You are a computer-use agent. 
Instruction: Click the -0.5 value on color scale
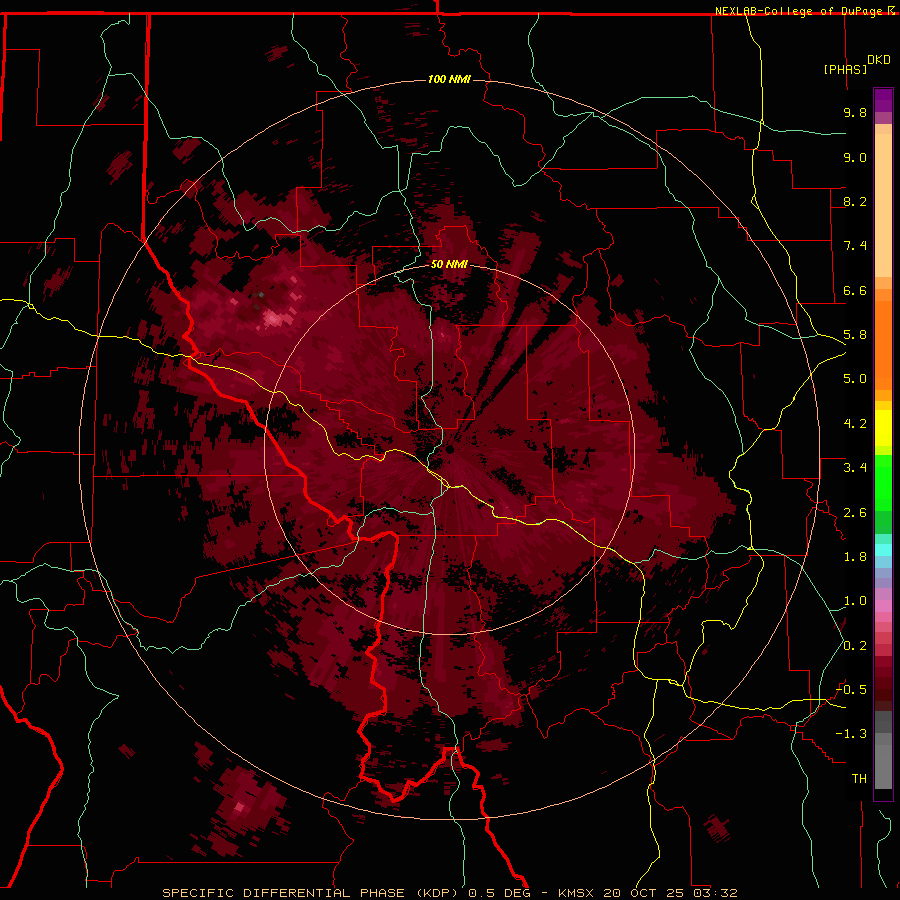[851, 690]
